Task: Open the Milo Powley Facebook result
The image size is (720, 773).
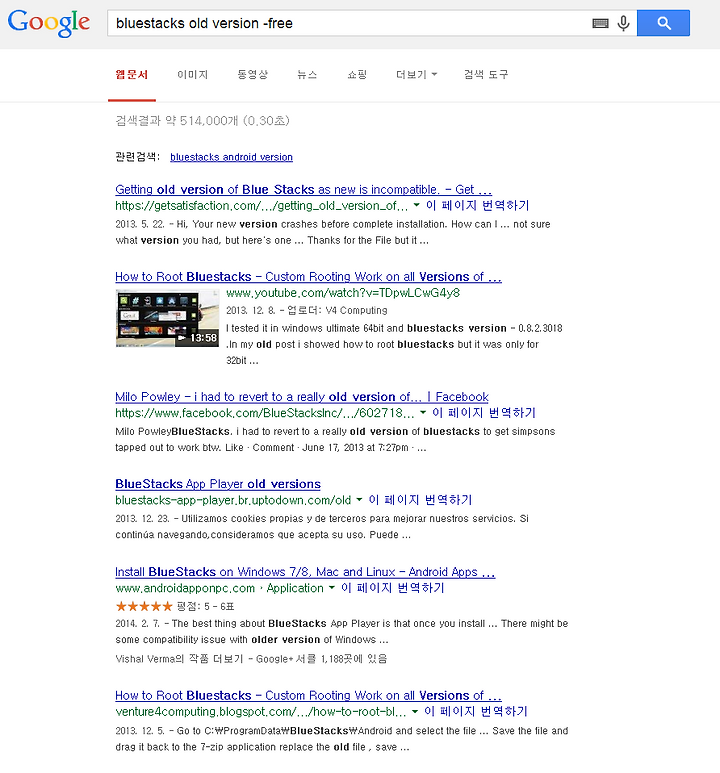Action: (301, 397)
